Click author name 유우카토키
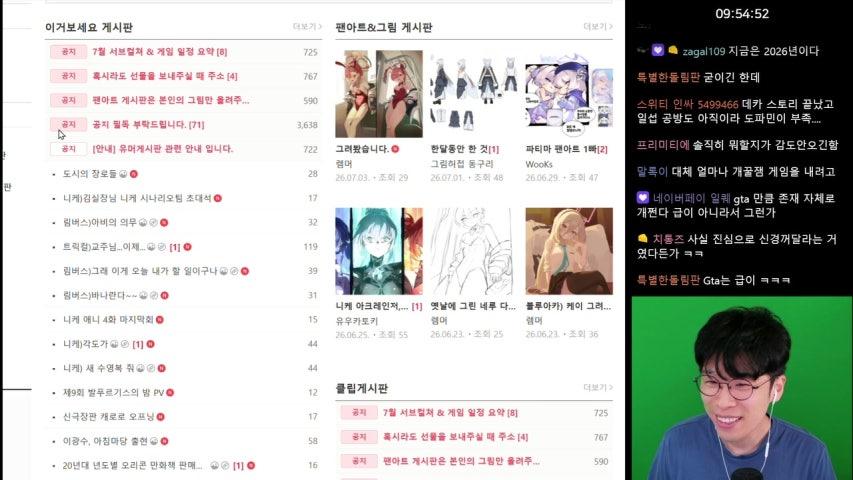 356,321
